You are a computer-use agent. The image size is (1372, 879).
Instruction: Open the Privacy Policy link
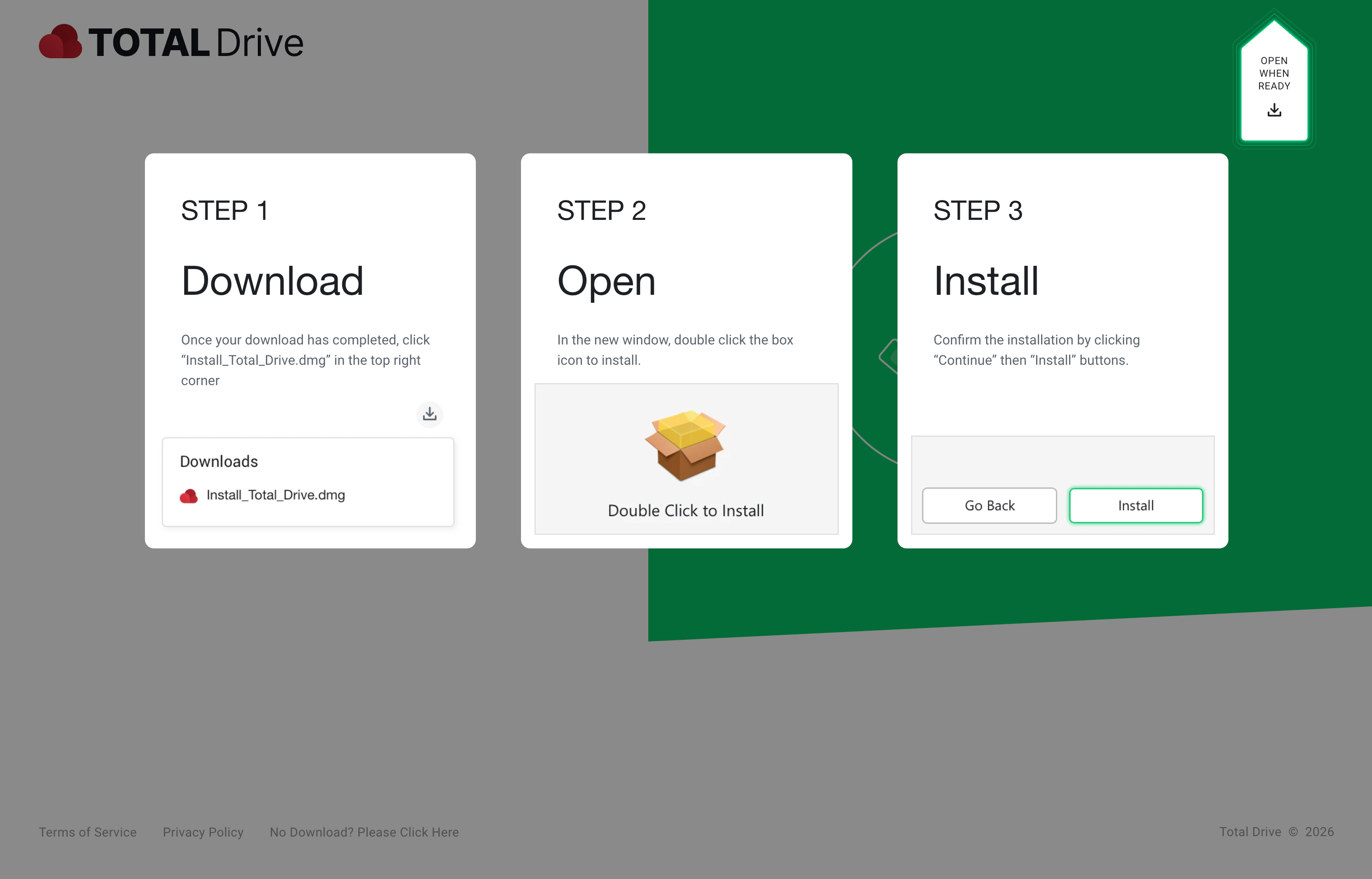[203, 832]
